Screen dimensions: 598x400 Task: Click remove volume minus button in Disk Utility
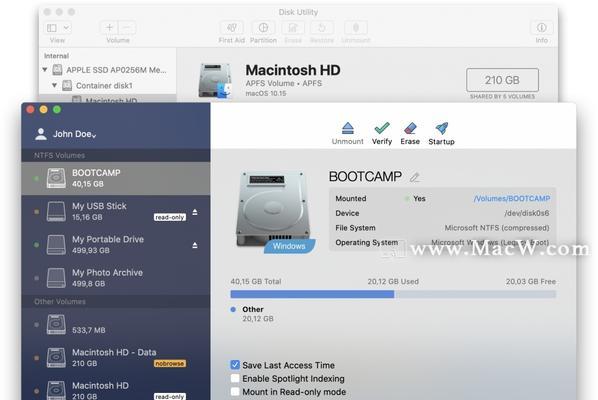(x=127, y=27)
